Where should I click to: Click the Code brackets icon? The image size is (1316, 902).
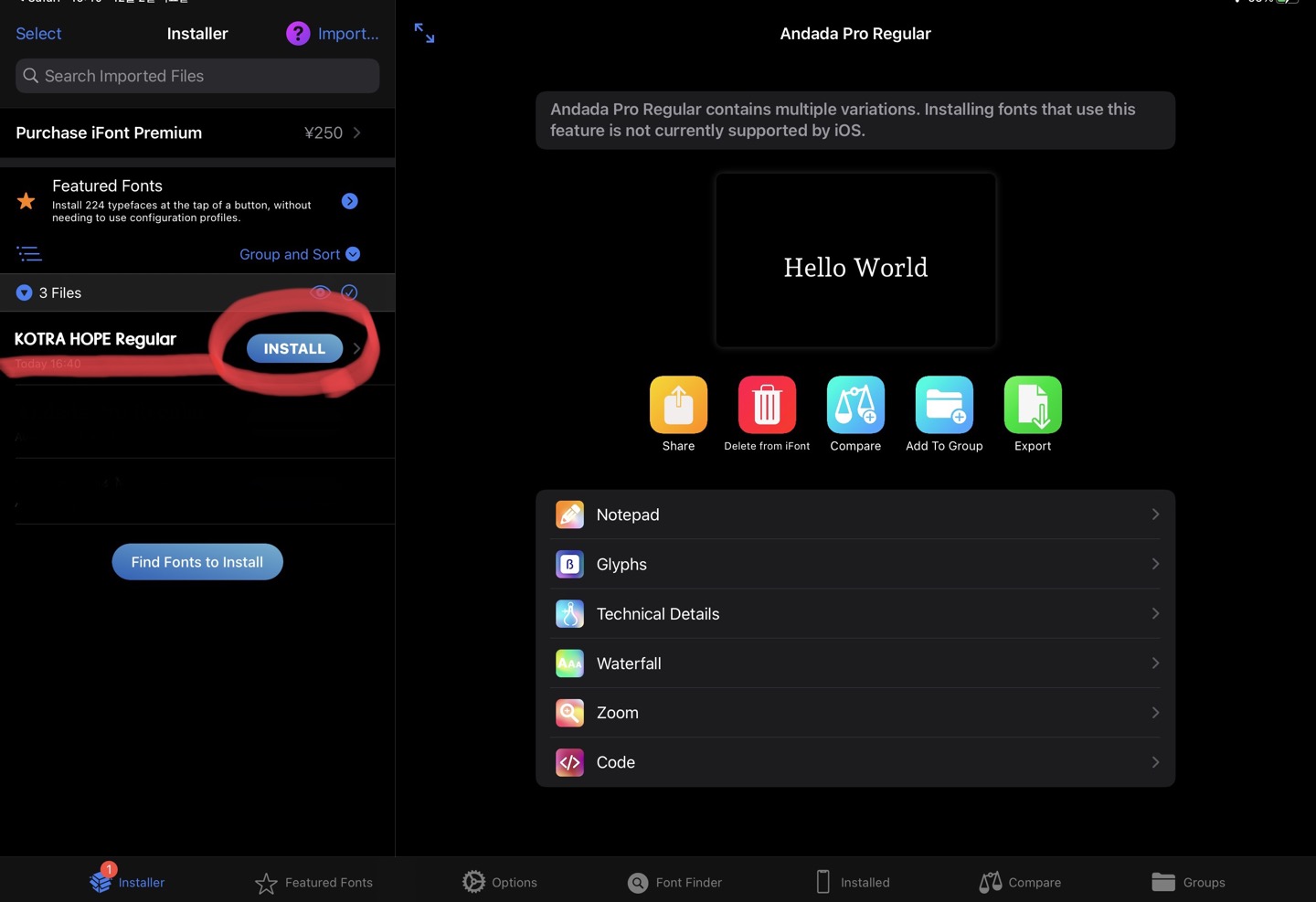click(569, 762)
